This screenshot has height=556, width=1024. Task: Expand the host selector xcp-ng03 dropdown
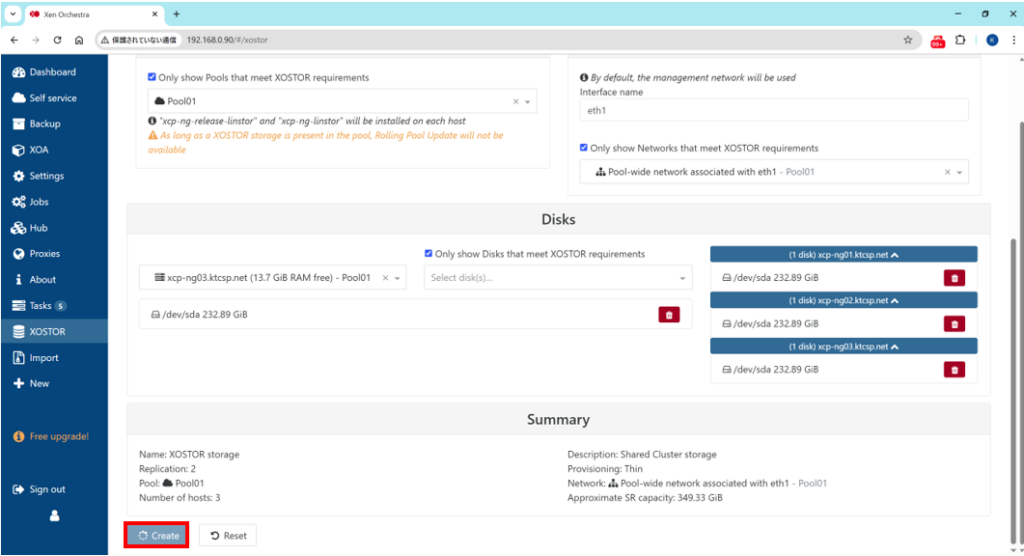(x=397, y=278)
